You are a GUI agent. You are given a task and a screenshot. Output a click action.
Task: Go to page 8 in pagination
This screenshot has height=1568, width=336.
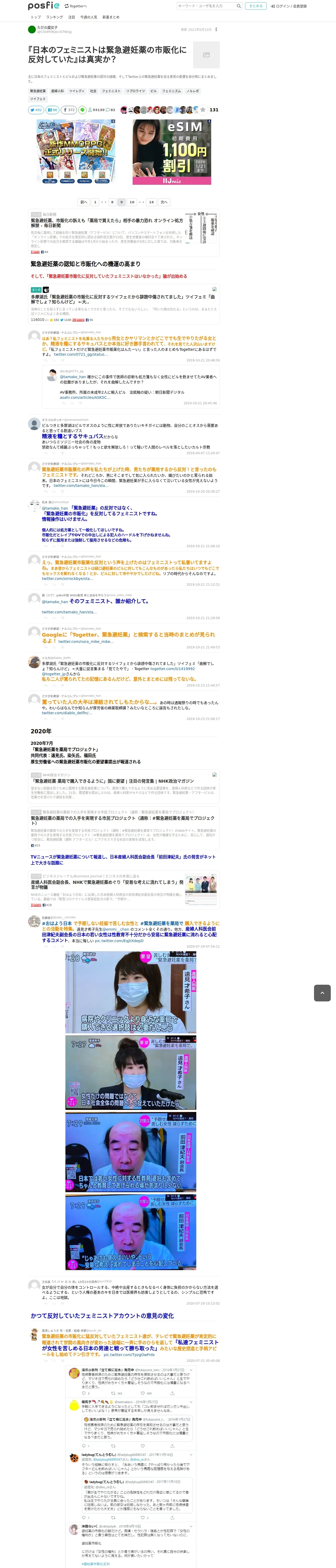point(112,202)
